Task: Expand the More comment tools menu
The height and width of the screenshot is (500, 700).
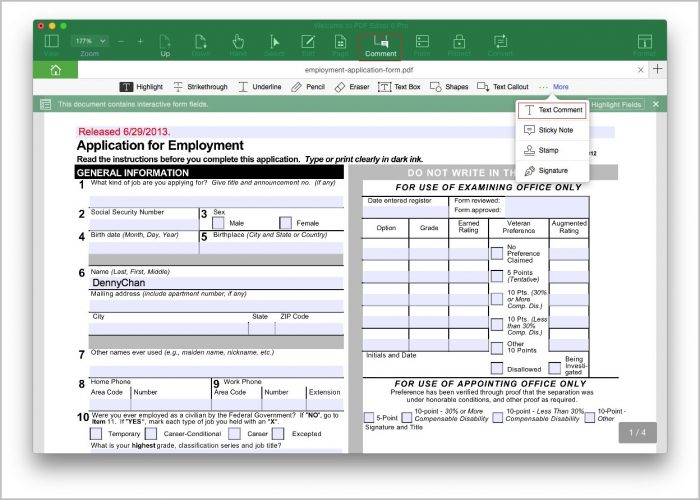Action: 554,87
